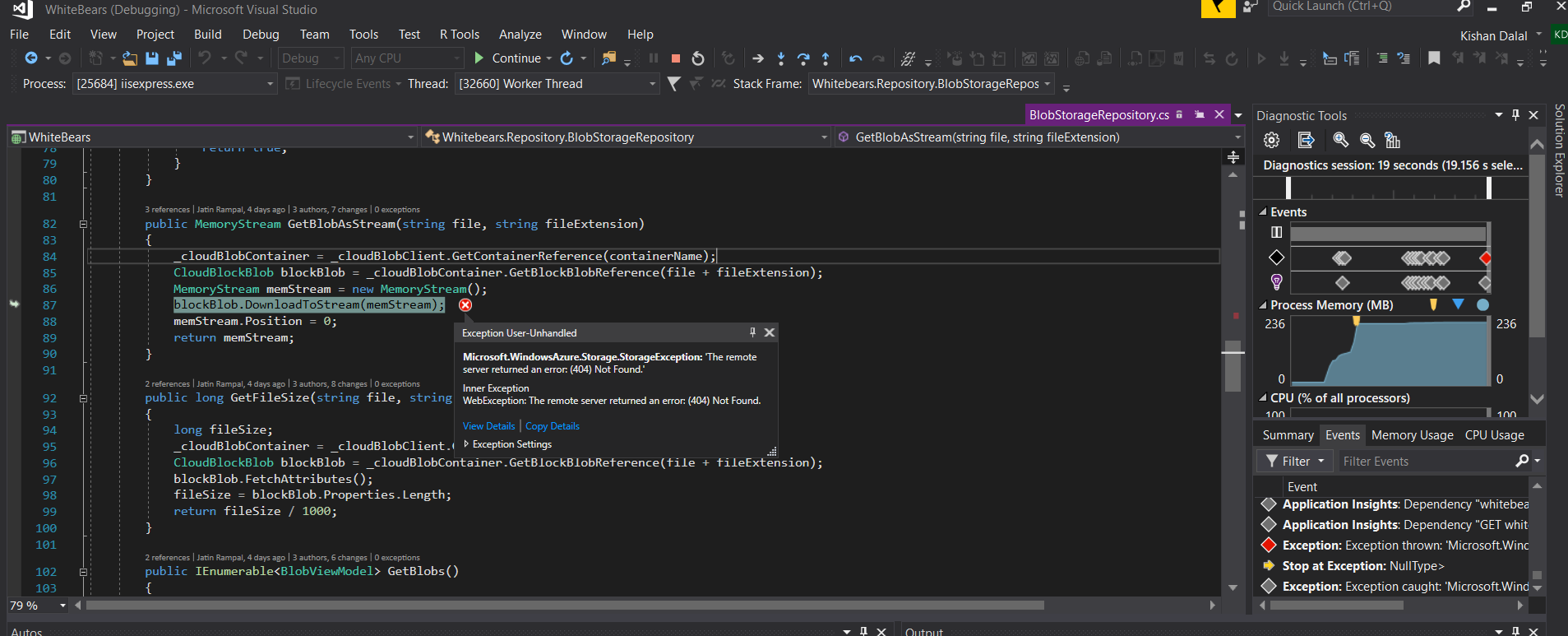Click the Step Into arrow icon
This screenshot has width=1568, height=636.
pyautogui.click(x=780, y=58)
